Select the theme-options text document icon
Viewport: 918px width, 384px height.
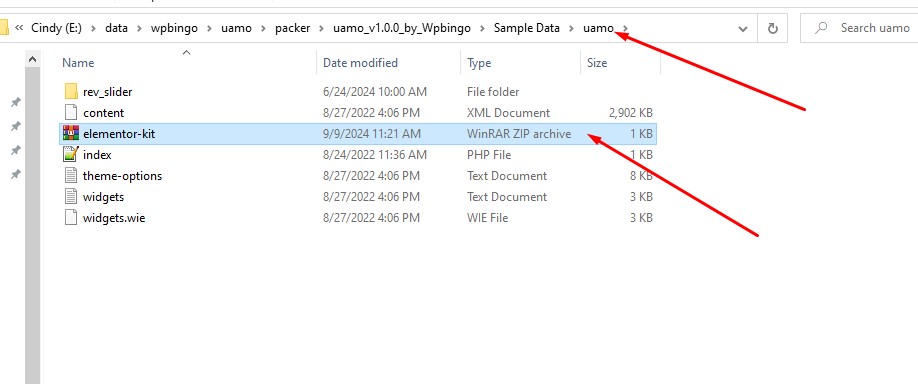point(71,176)
